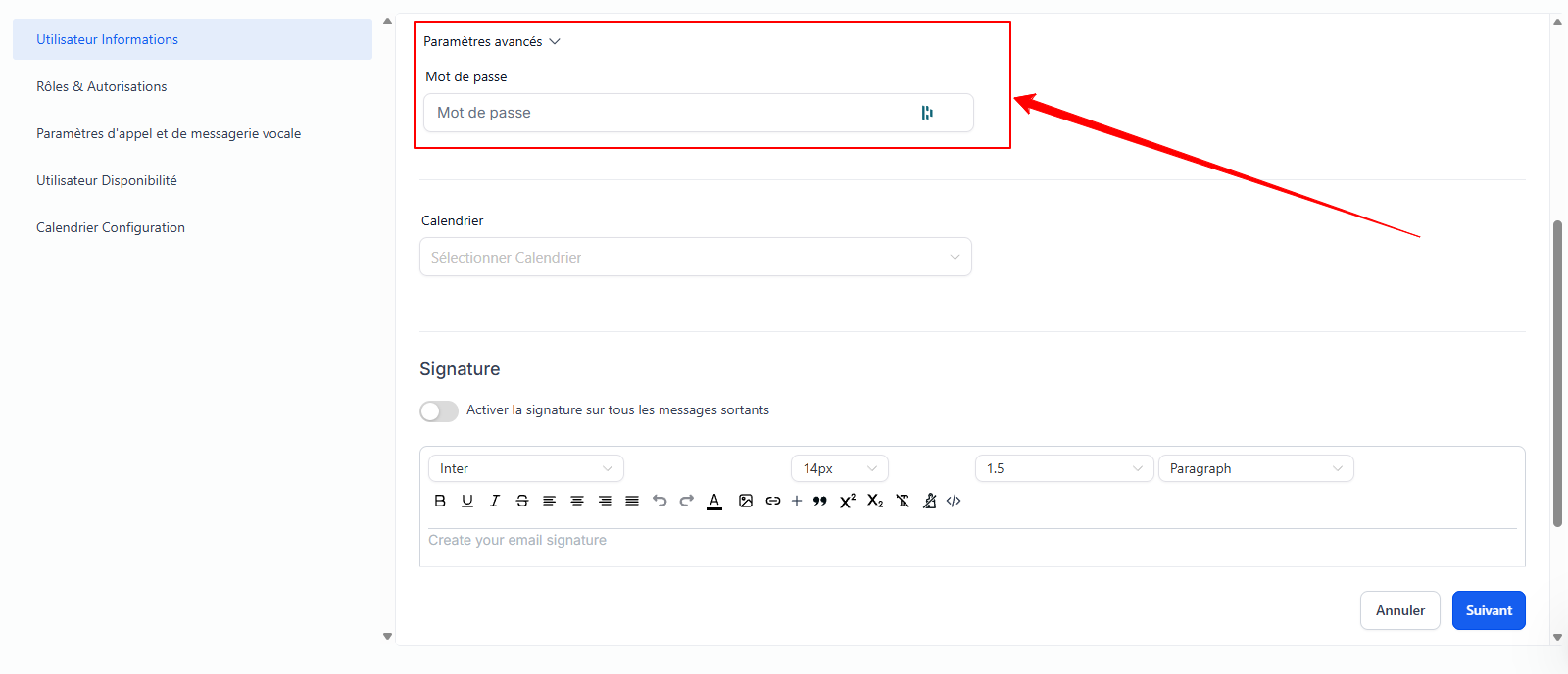Collapse the Paramètres avancés section
Viewport: 1568px width, 674px height.
(x=492, y=41)
